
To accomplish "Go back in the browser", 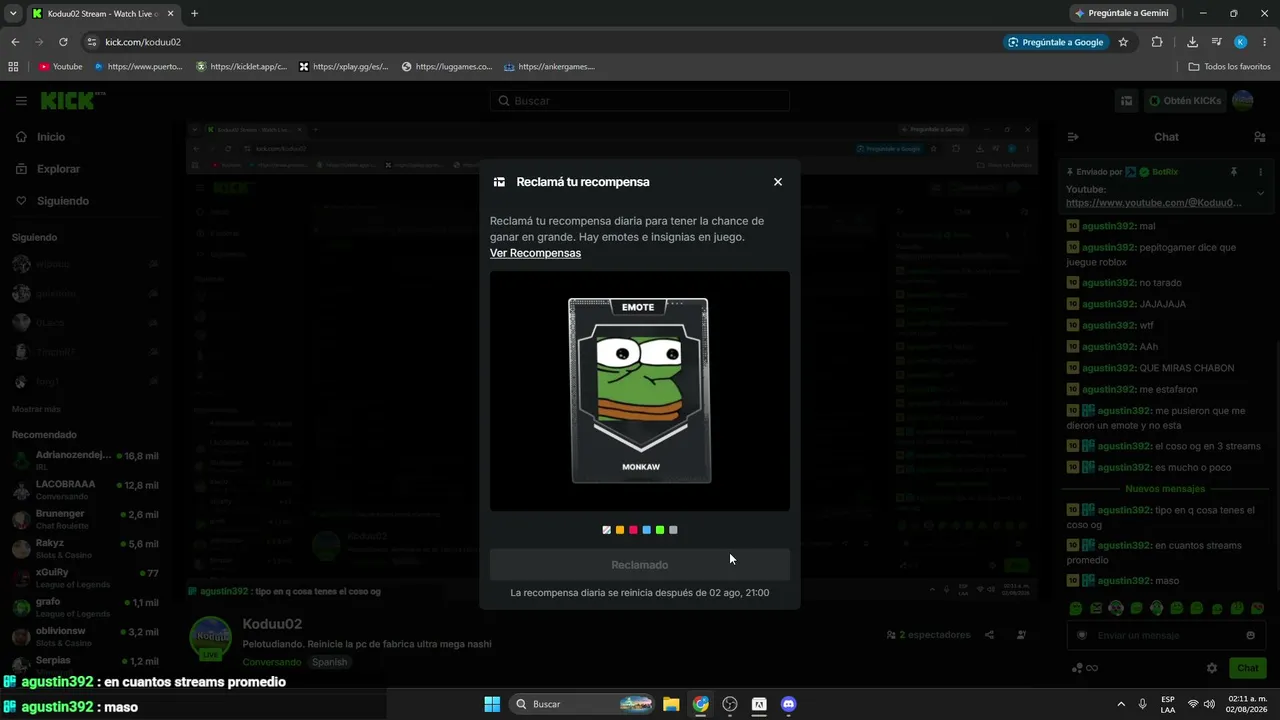I will point(15,42).
